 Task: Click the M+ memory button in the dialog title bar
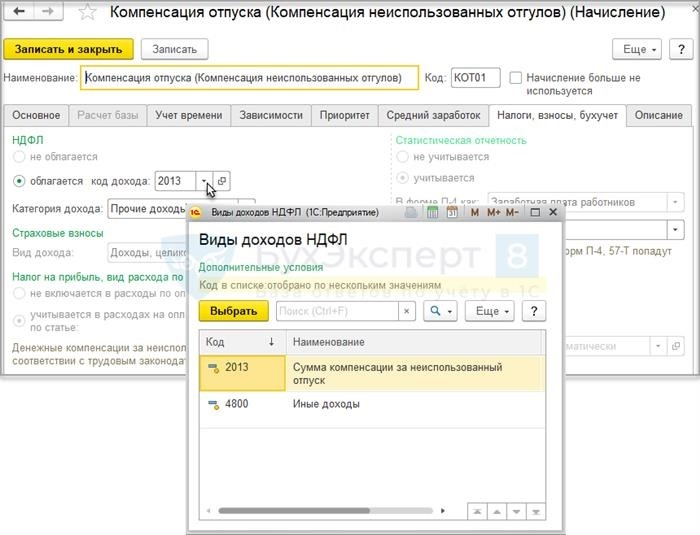pyautogui.click(x=493, y=213)
